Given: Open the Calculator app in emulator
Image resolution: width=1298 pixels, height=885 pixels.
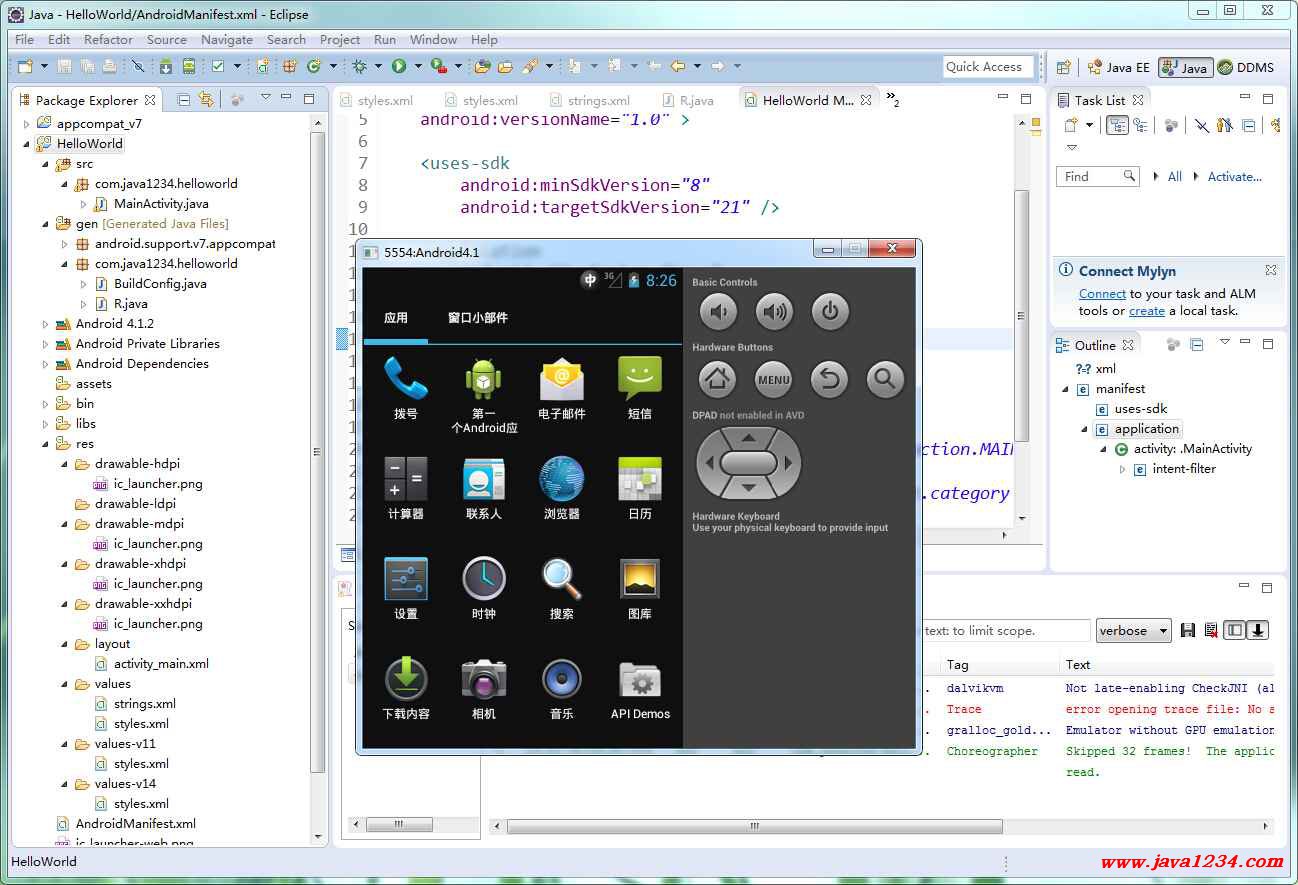Looking at the screenshot, I should pyautogui.click(x=405, y=488).
